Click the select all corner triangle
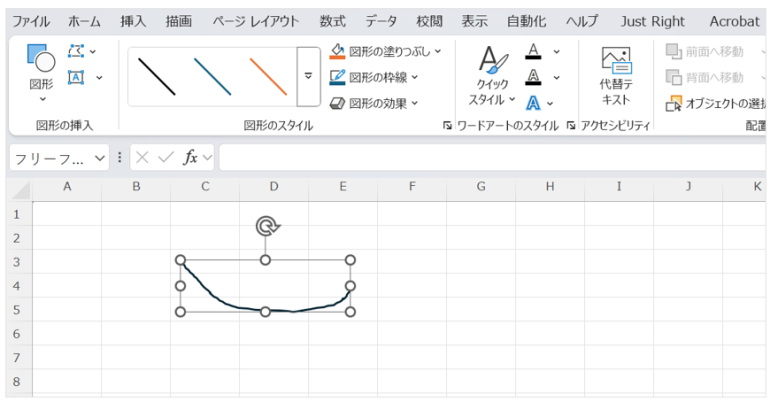 click(x=21, y=189)
